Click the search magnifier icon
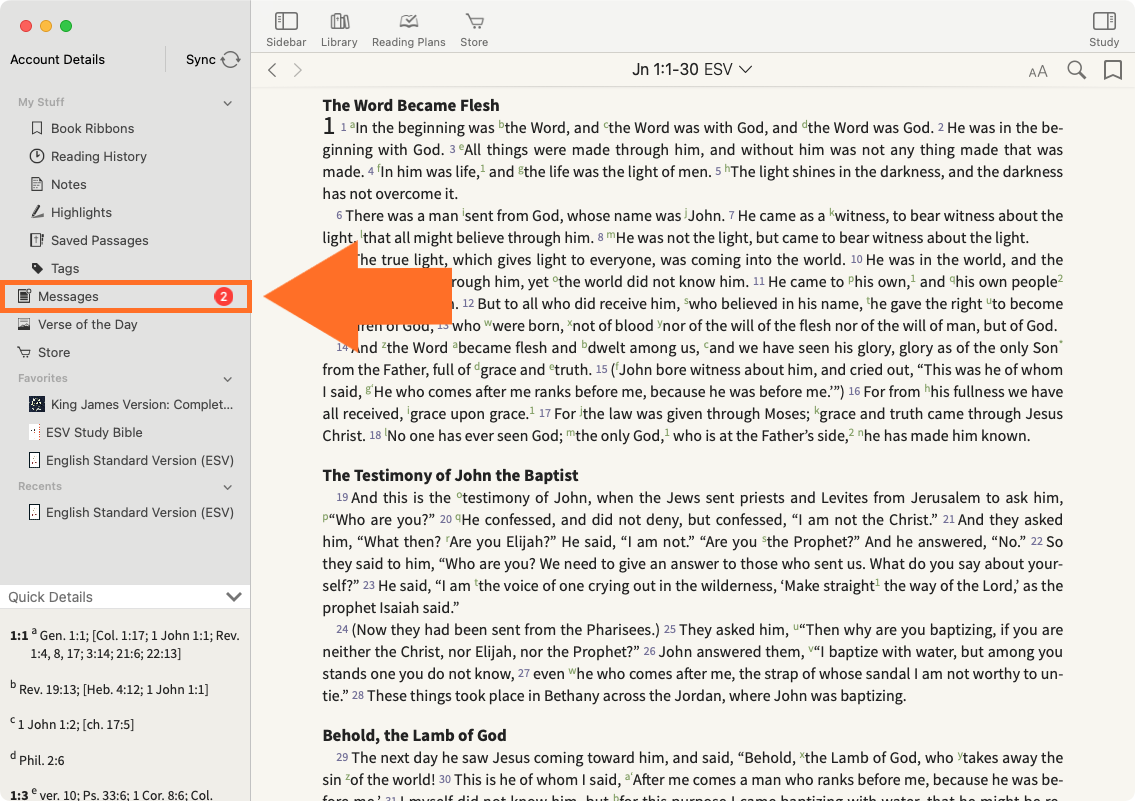Image resolution: width=1135 pixels, height=801 pixels. click(x=1076, y=69)
